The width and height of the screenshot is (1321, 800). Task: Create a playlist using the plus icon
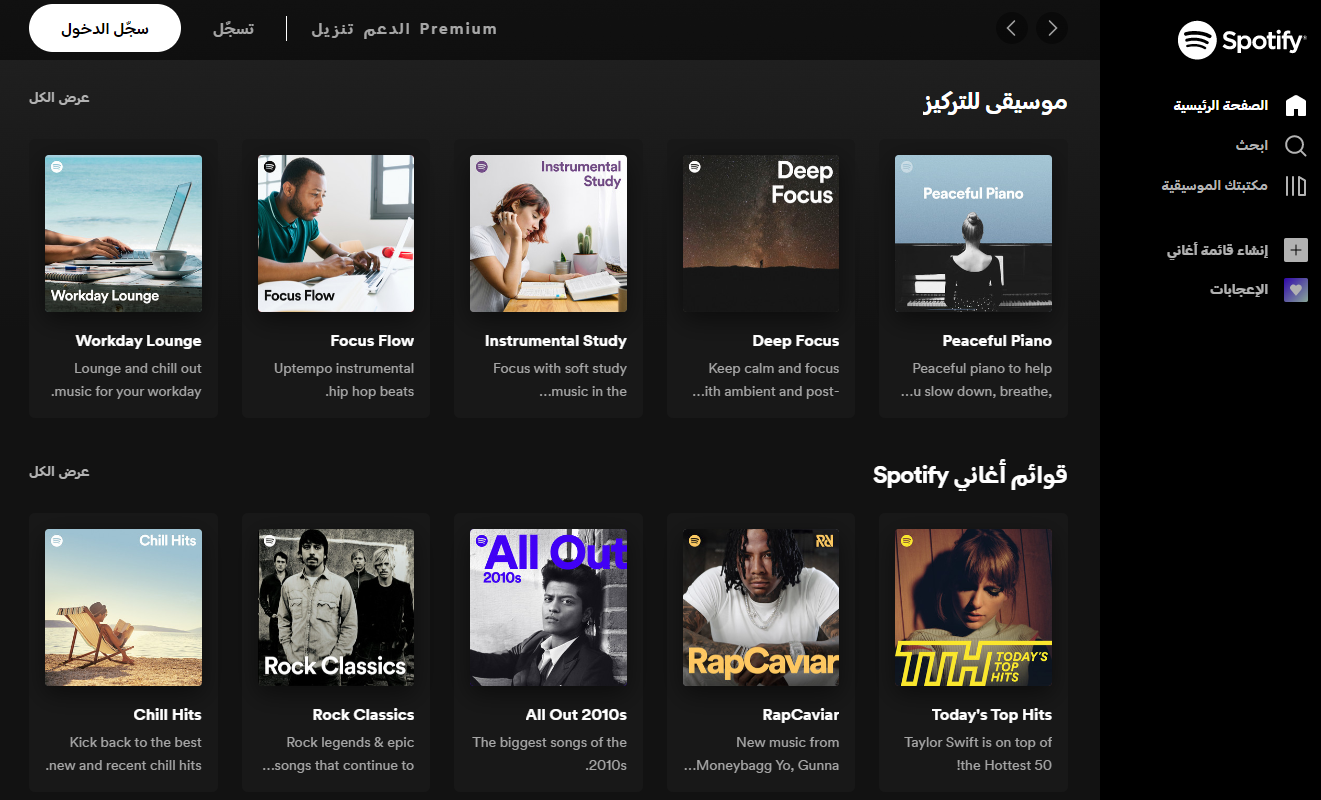tap(1296, 250)
